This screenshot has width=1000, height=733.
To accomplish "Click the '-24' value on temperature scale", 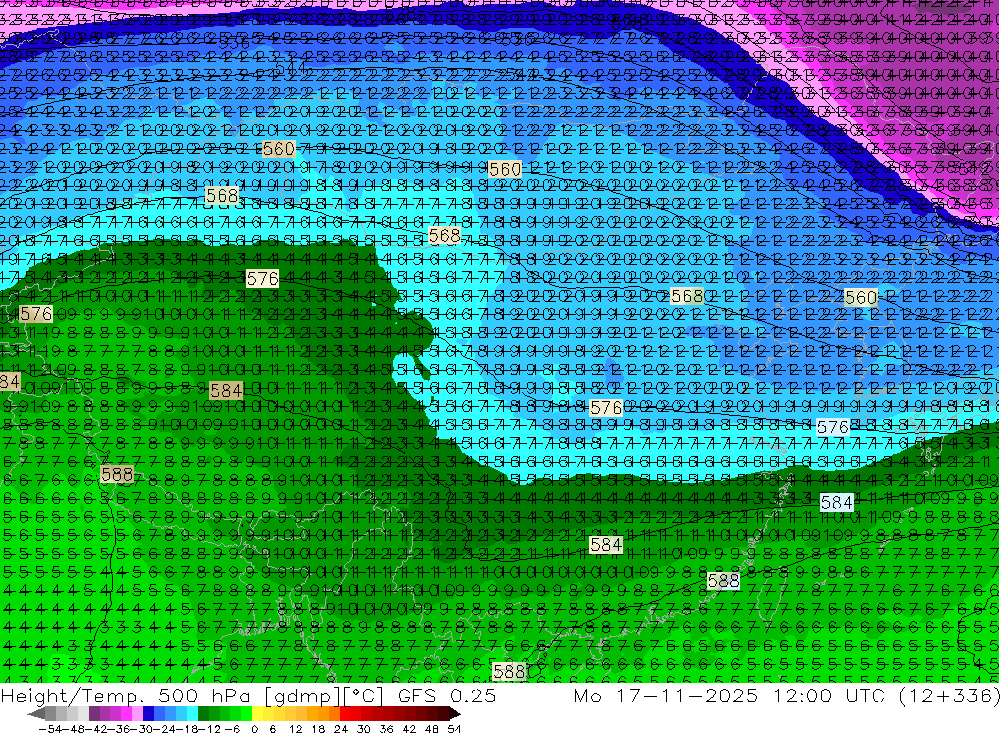I will click(167, 729).
